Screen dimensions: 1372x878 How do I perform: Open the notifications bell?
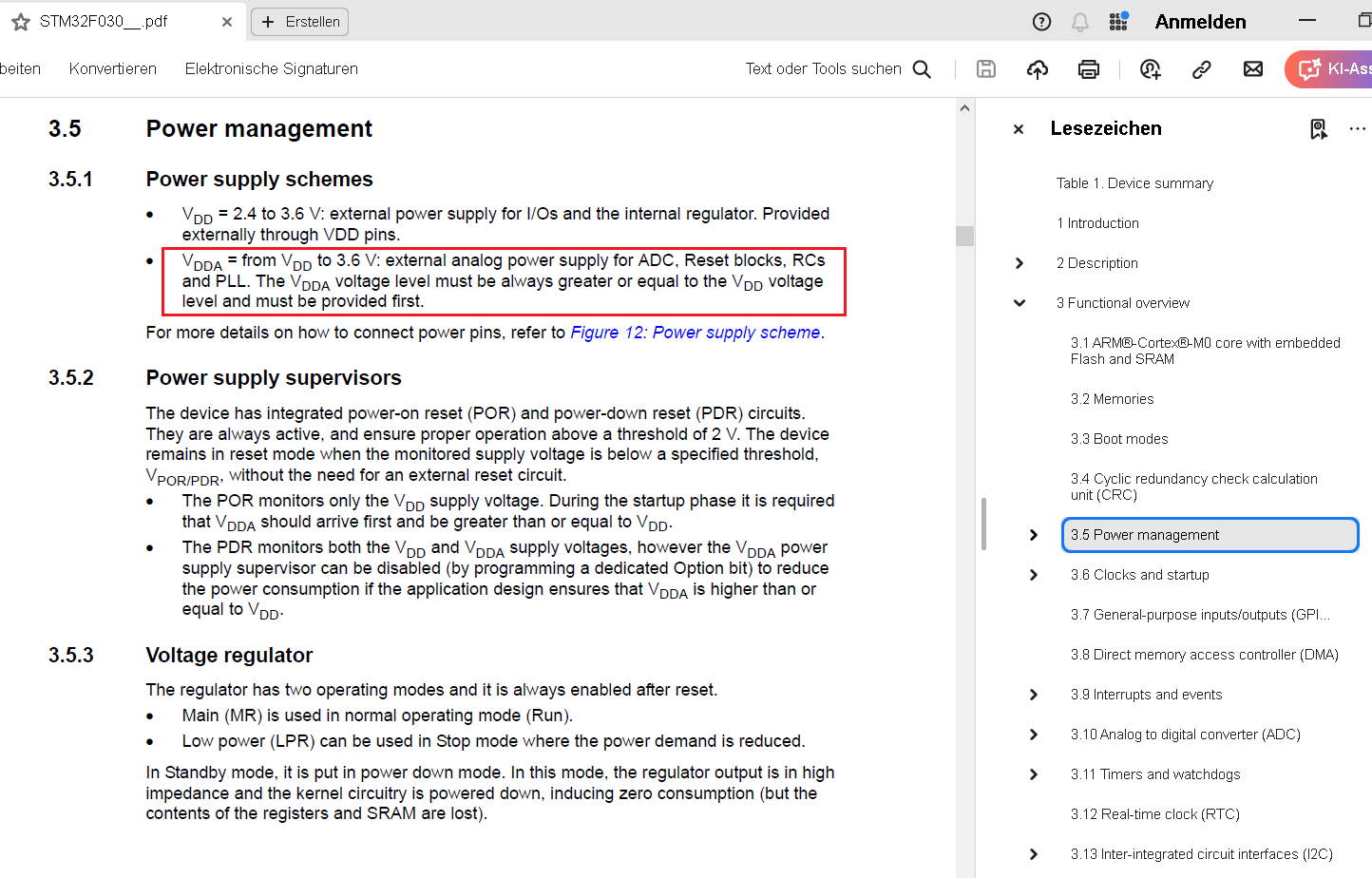coord(1080,22)
